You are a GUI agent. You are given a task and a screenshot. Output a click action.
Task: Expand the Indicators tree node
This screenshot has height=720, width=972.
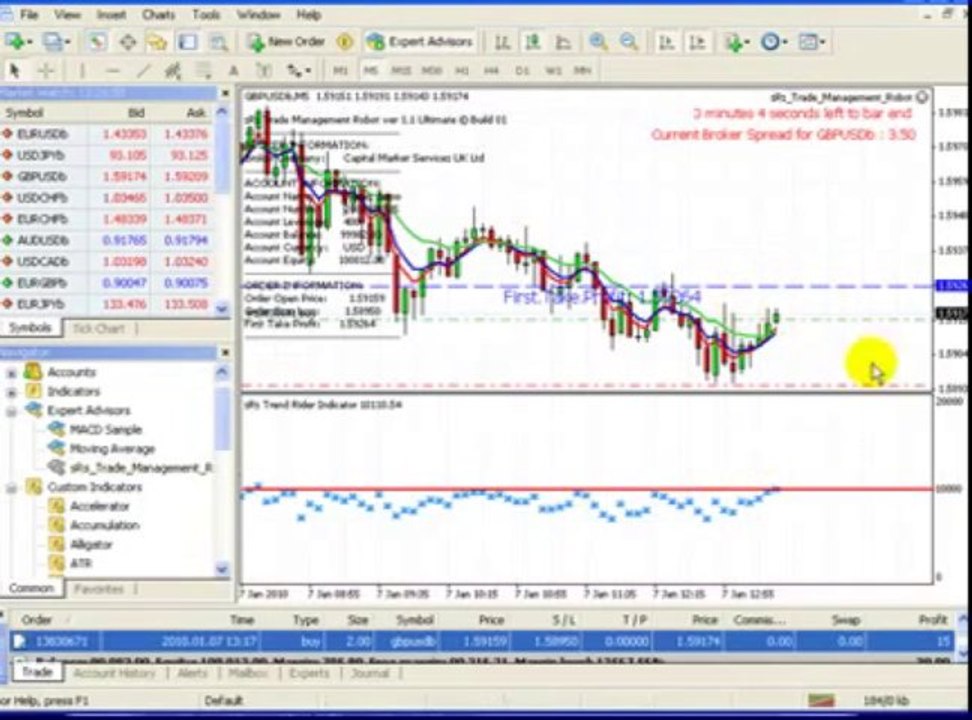[x=11, y=392]
